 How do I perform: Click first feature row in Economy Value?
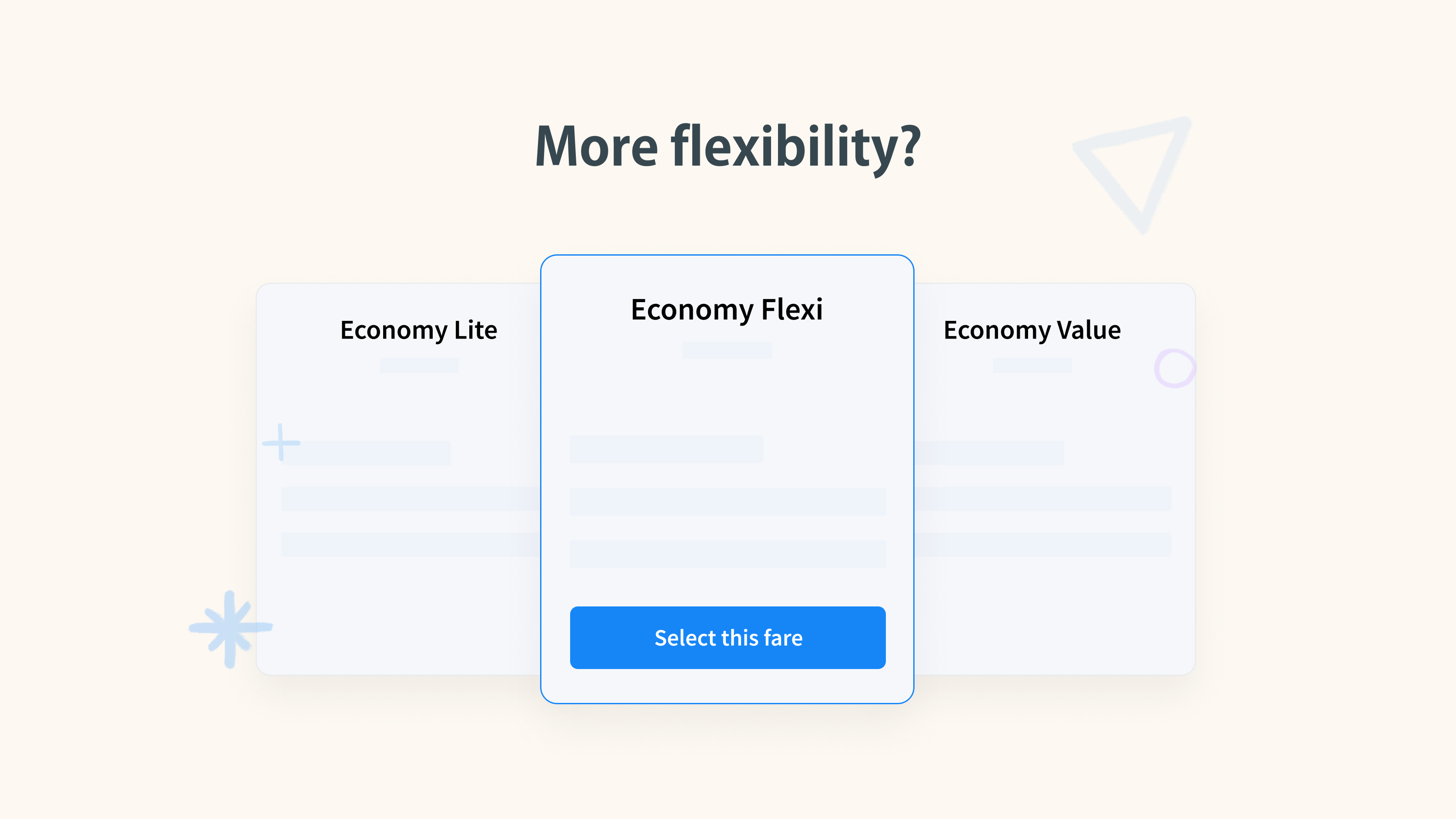click(x=989, y=453)
